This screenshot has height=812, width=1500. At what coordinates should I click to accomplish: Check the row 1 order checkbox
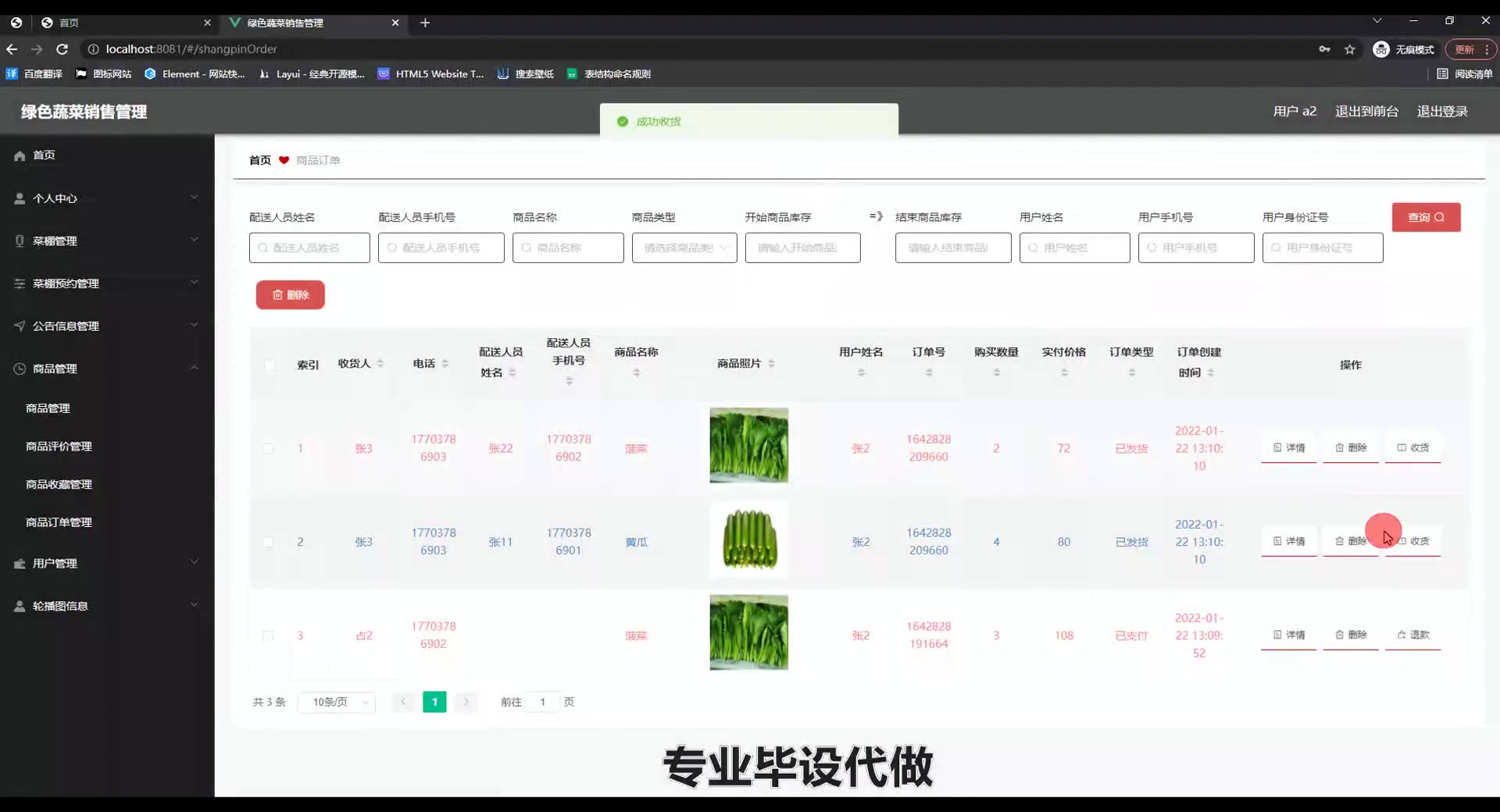click(268, 448)
